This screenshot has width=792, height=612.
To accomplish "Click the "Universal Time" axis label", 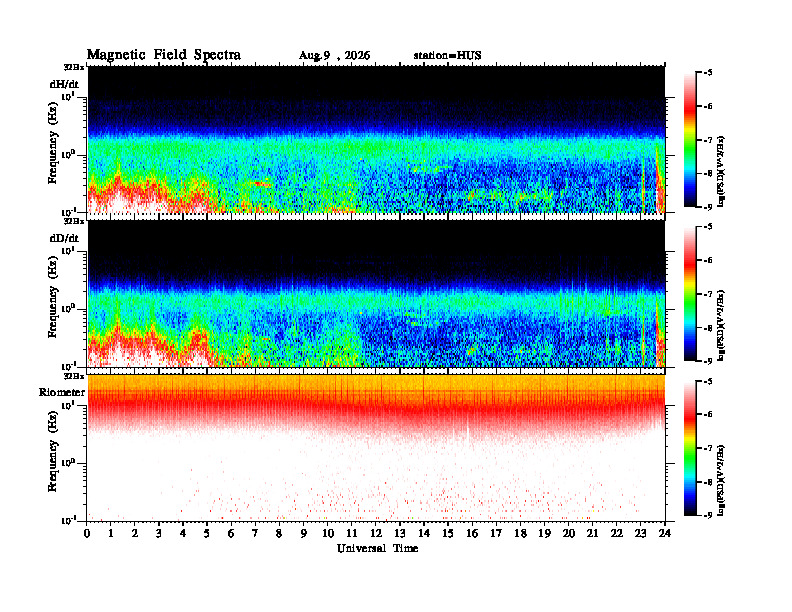I will (377, 548).
